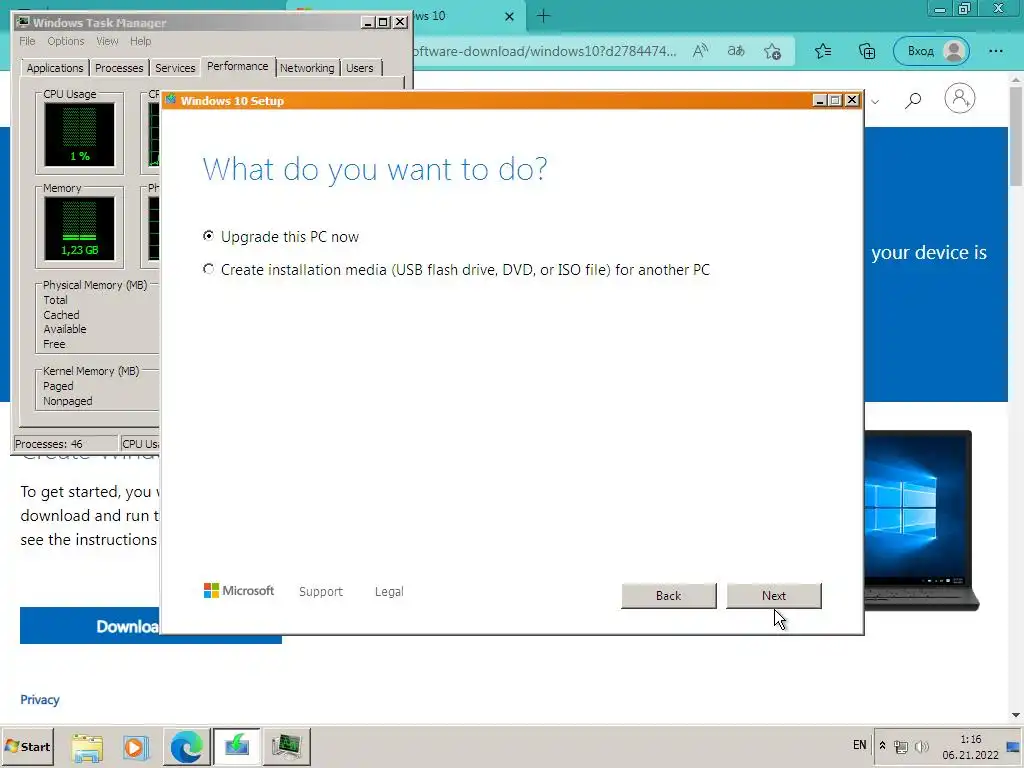Open the Privacy link on the web page
Viewport: 1024px width, 768px height.
[40, 699]
